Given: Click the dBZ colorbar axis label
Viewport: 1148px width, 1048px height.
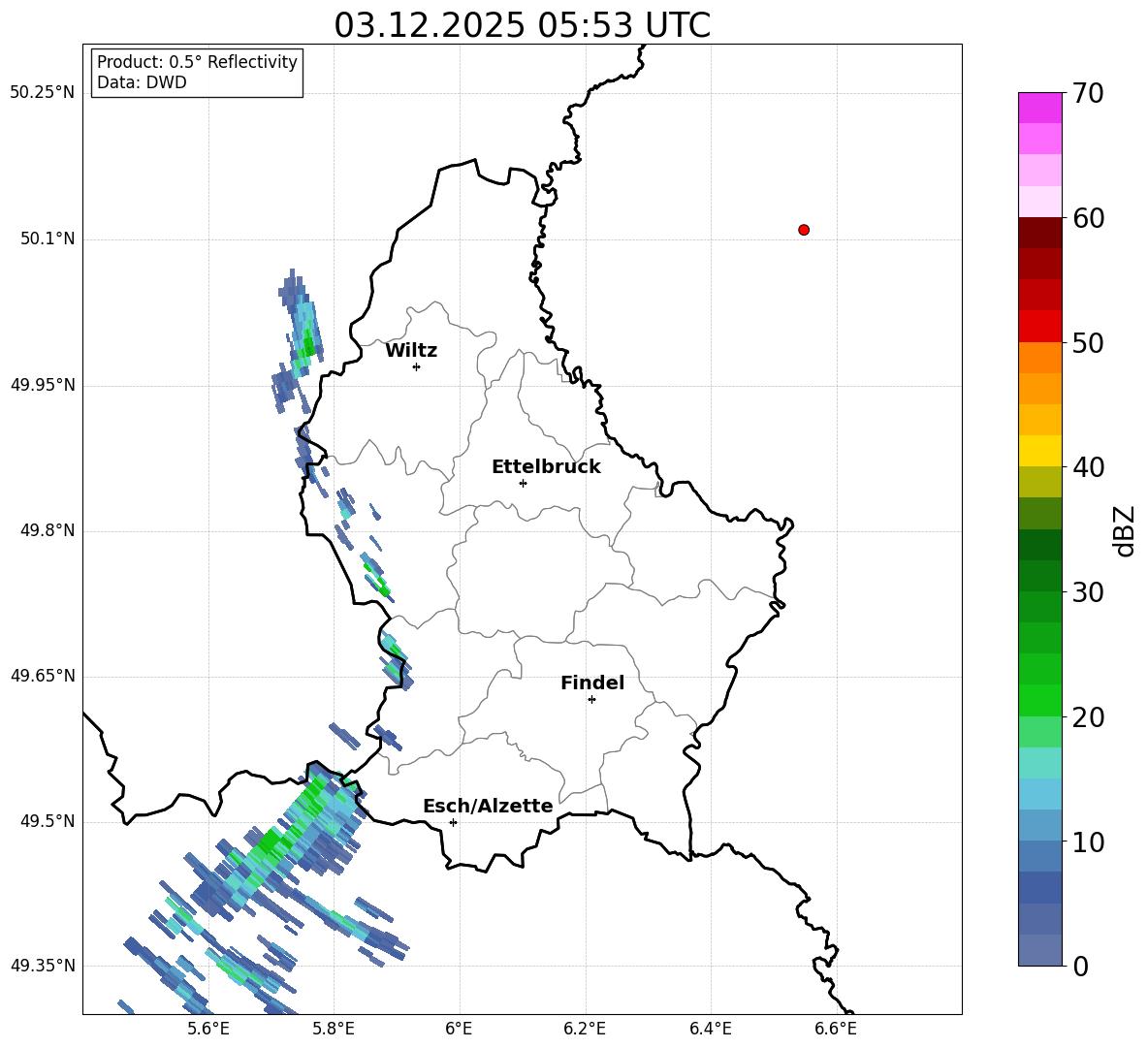Looking at the screenshot, I should (1124, 530).
